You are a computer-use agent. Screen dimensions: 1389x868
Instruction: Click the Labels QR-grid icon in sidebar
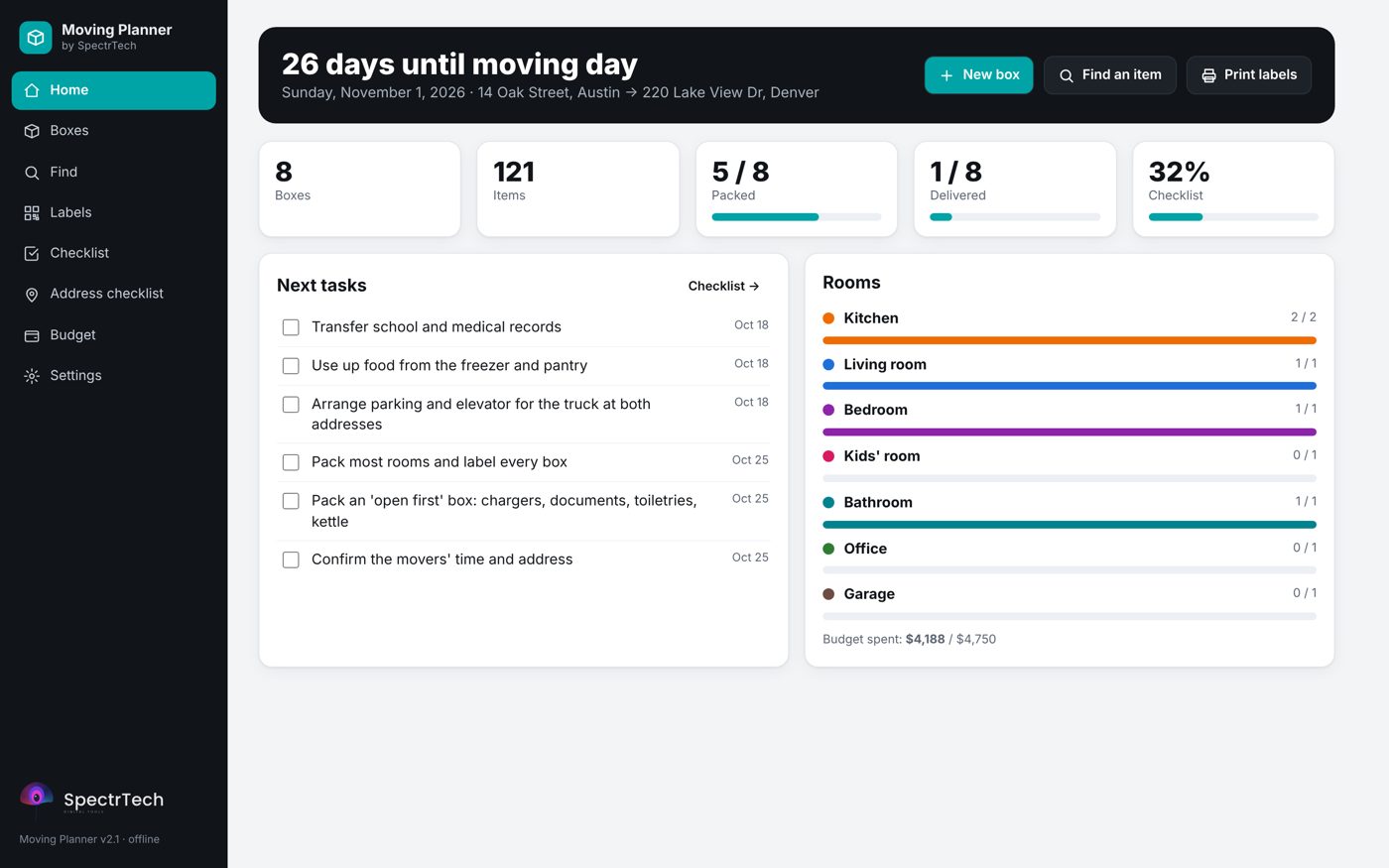click(32, 213)
